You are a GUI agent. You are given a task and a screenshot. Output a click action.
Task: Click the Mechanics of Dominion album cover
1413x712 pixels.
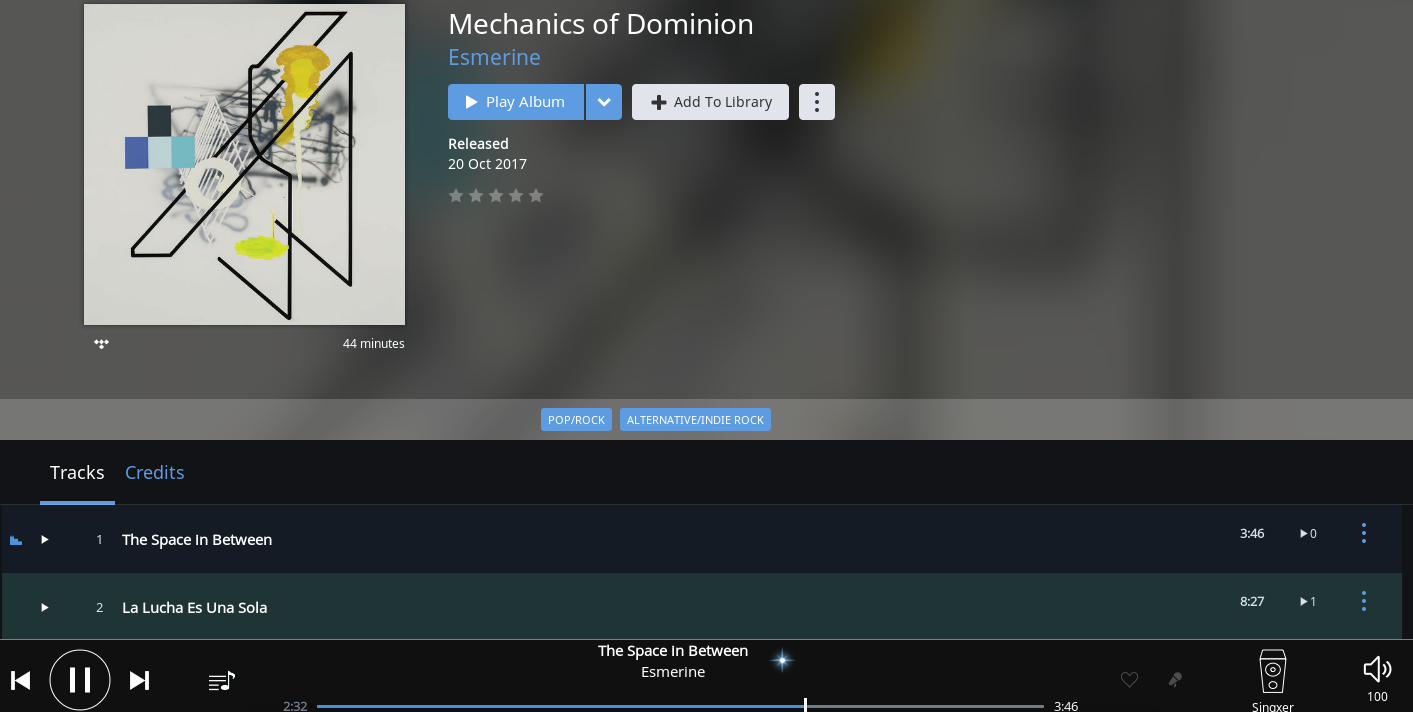click(244, 164)
